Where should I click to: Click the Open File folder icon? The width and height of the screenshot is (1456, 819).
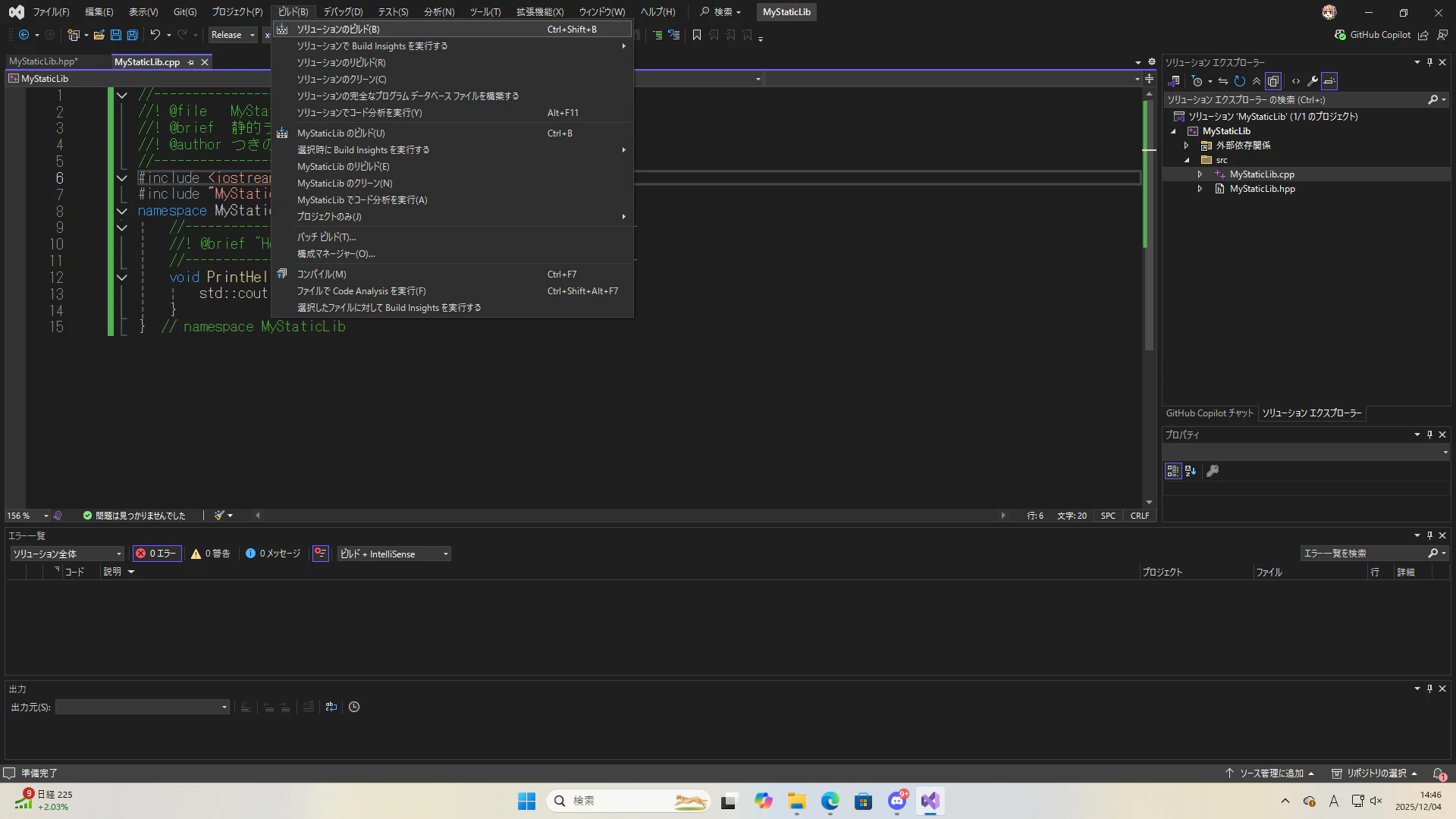coord(99,35)
